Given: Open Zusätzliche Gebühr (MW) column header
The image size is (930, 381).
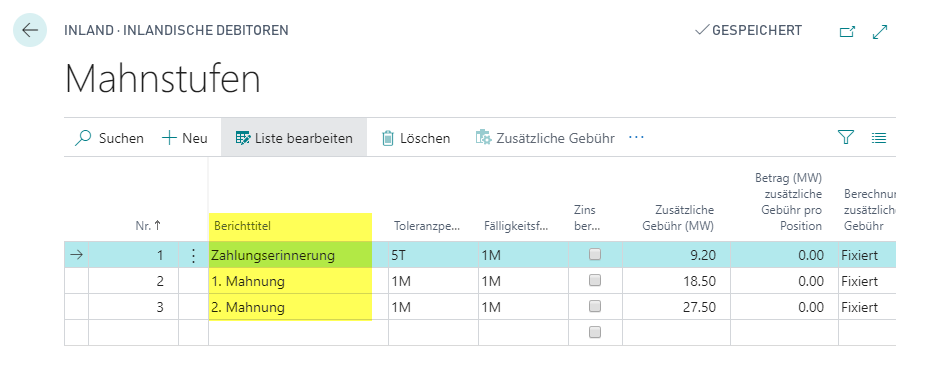Looking at the screenshot, I should pos(677,218).
